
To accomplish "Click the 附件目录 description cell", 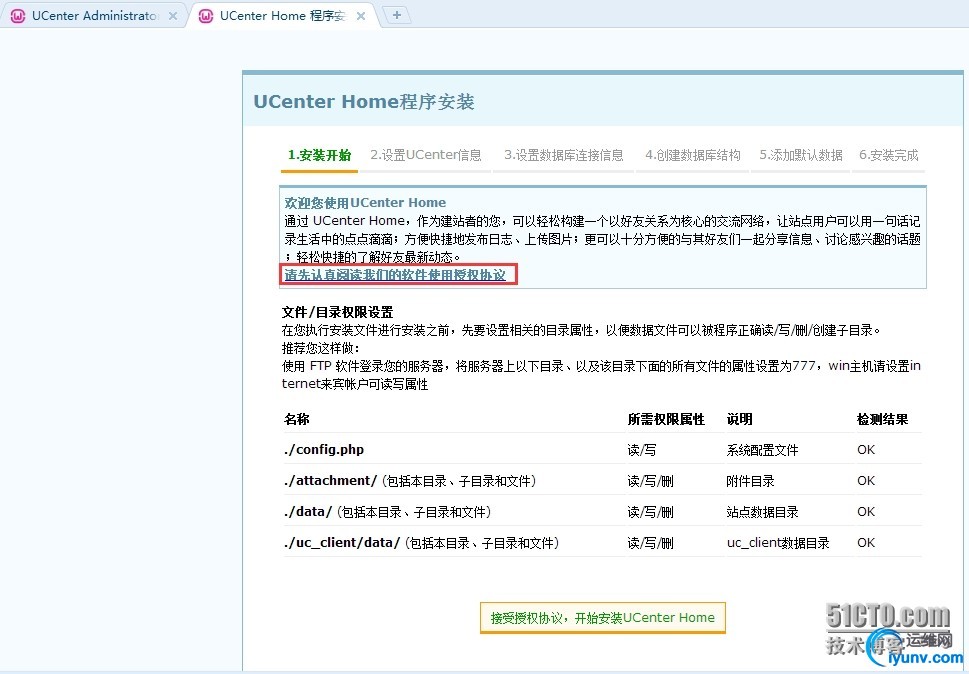I will coord(751,481).
